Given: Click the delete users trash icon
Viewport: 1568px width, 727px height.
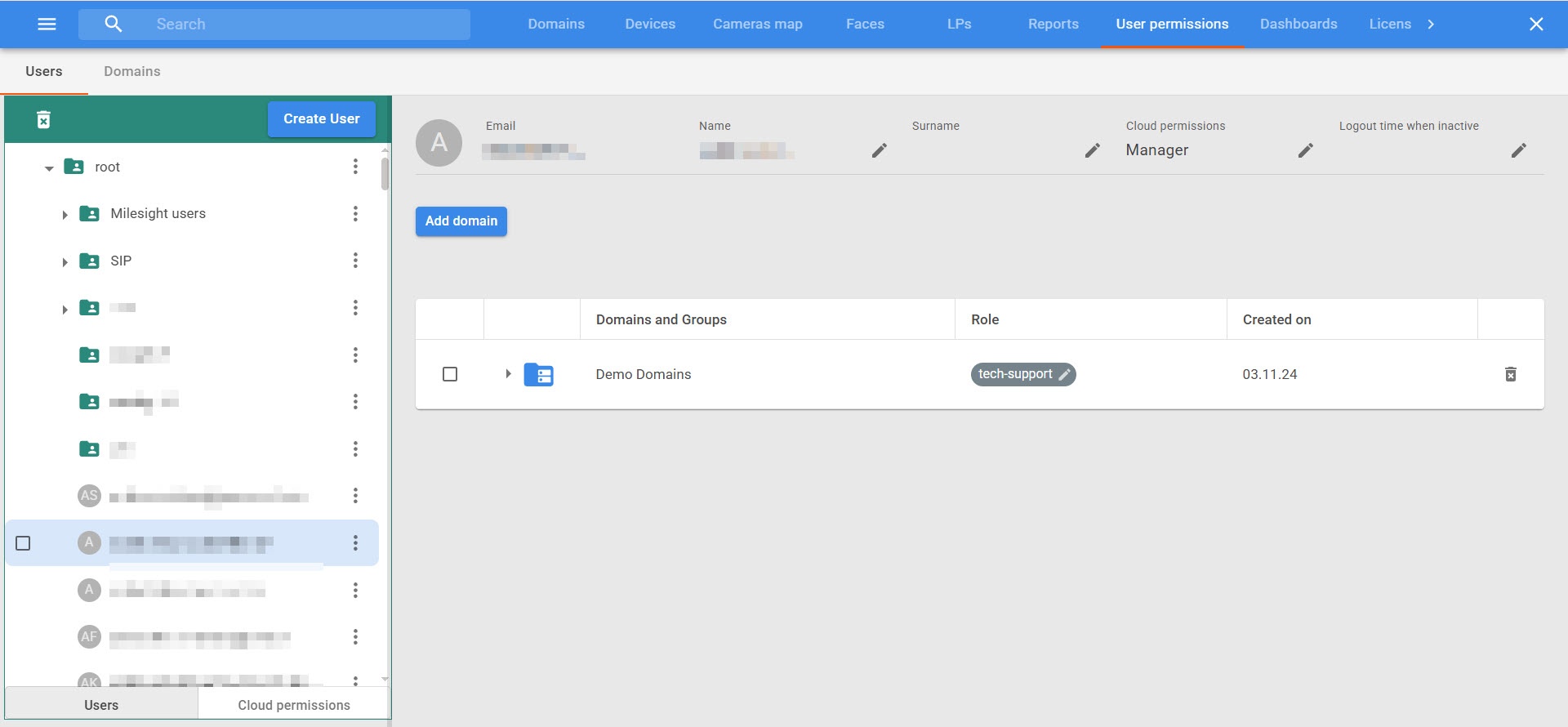Looking at the screenshot, I should (x=44, y=120).
